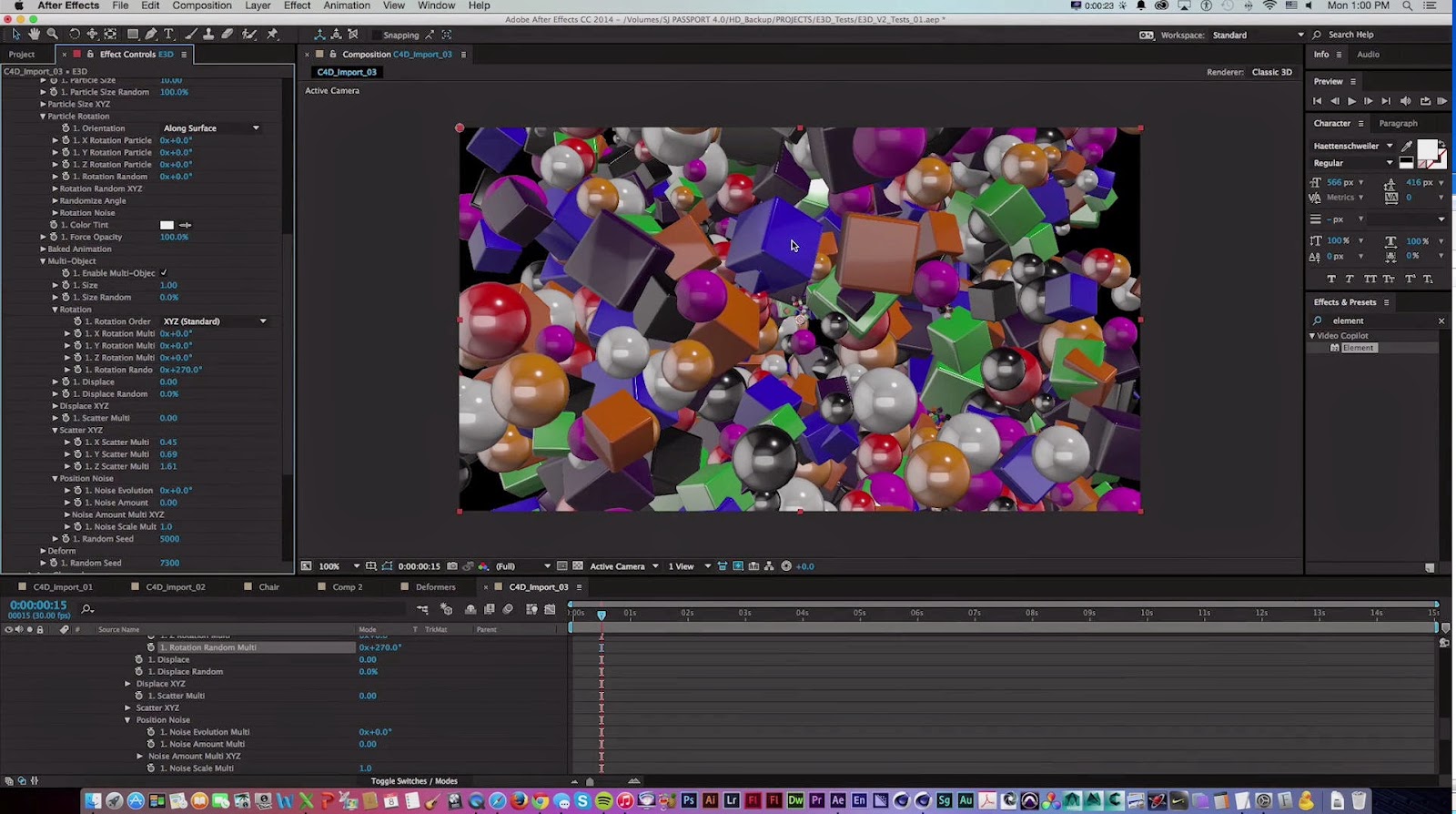Screen dimensions: 1456x814
Task: Take a snapshot with the camera icon
Action: 452,566
